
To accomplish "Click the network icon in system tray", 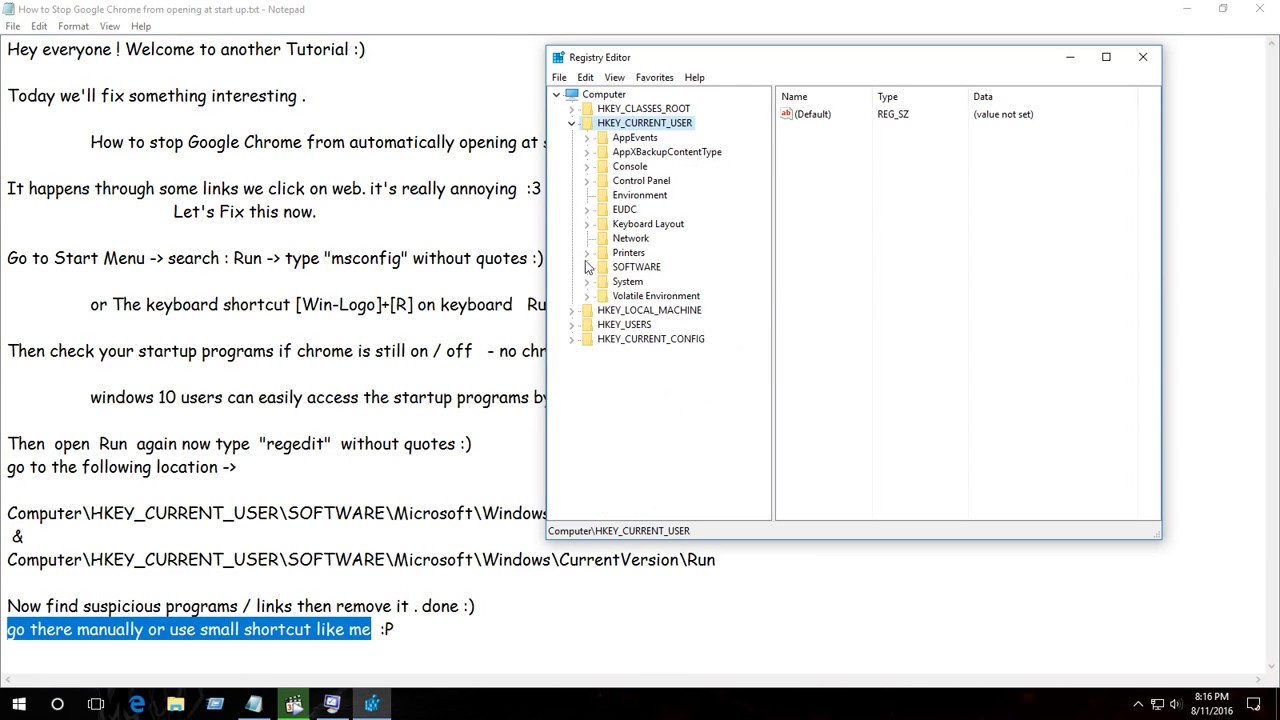I will click(1157, 704).
